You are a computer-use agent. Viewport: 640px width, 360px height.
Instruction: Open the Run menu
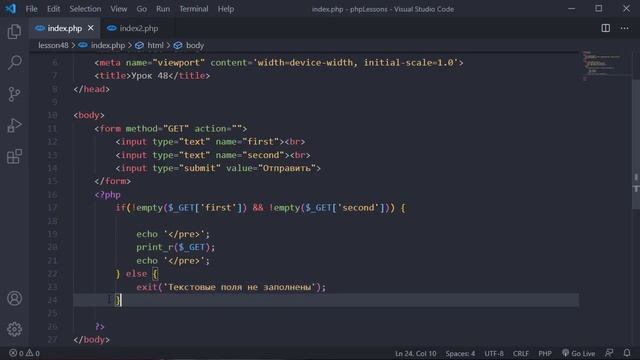pyautogui.click(x=163, y=9)
